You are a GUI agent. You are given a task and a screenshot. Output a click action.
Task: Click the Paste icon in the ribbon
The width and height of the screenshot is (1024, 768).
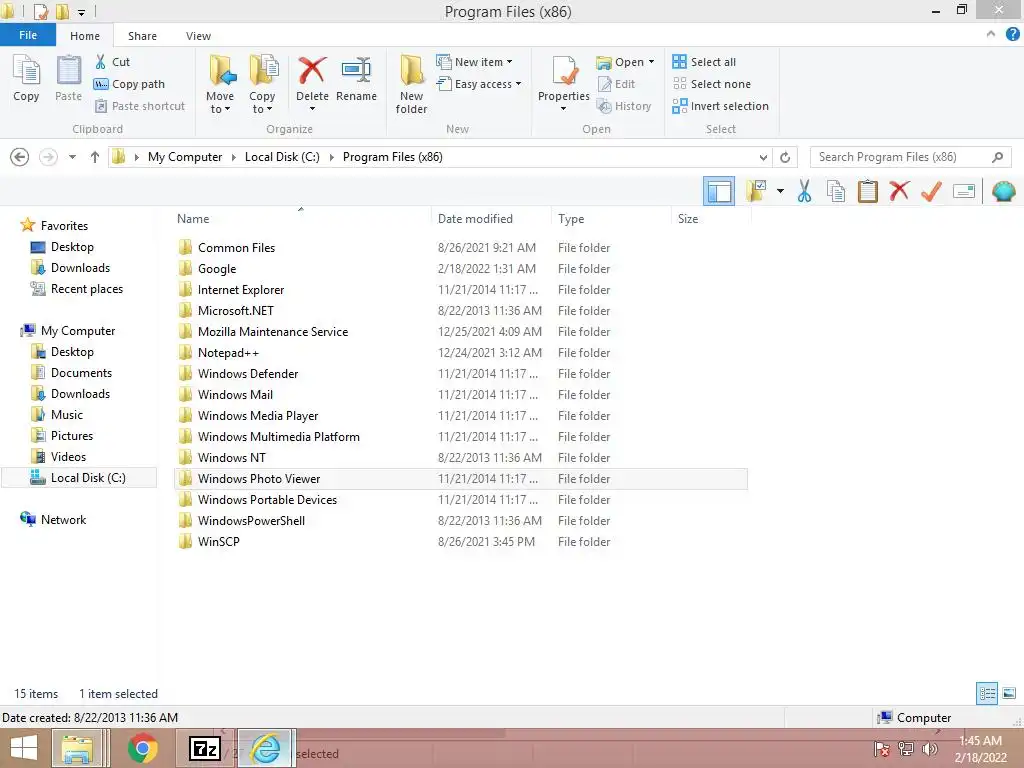pos(69,71)
